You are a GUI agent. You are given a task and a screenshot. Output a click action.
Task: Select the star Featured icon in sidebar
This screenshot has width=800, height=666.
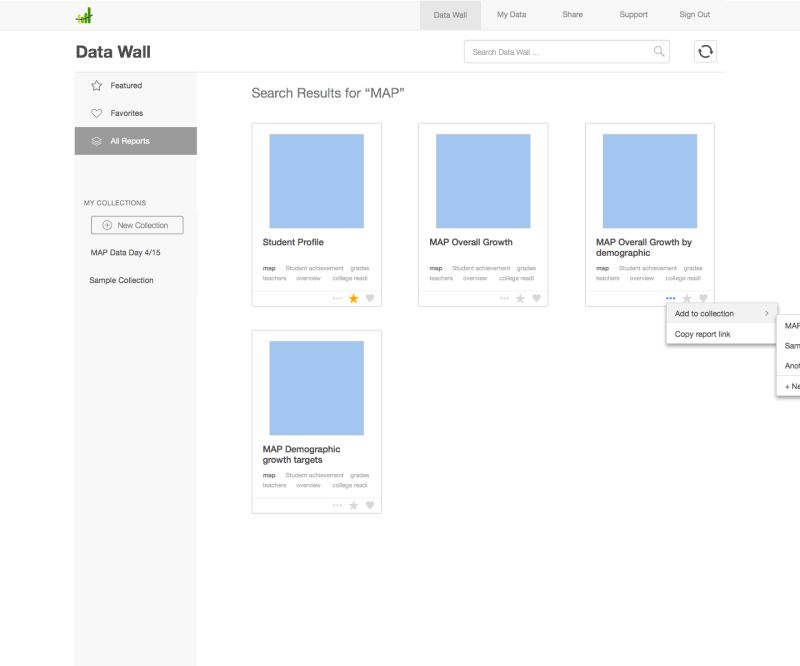(x=96, y=85)
